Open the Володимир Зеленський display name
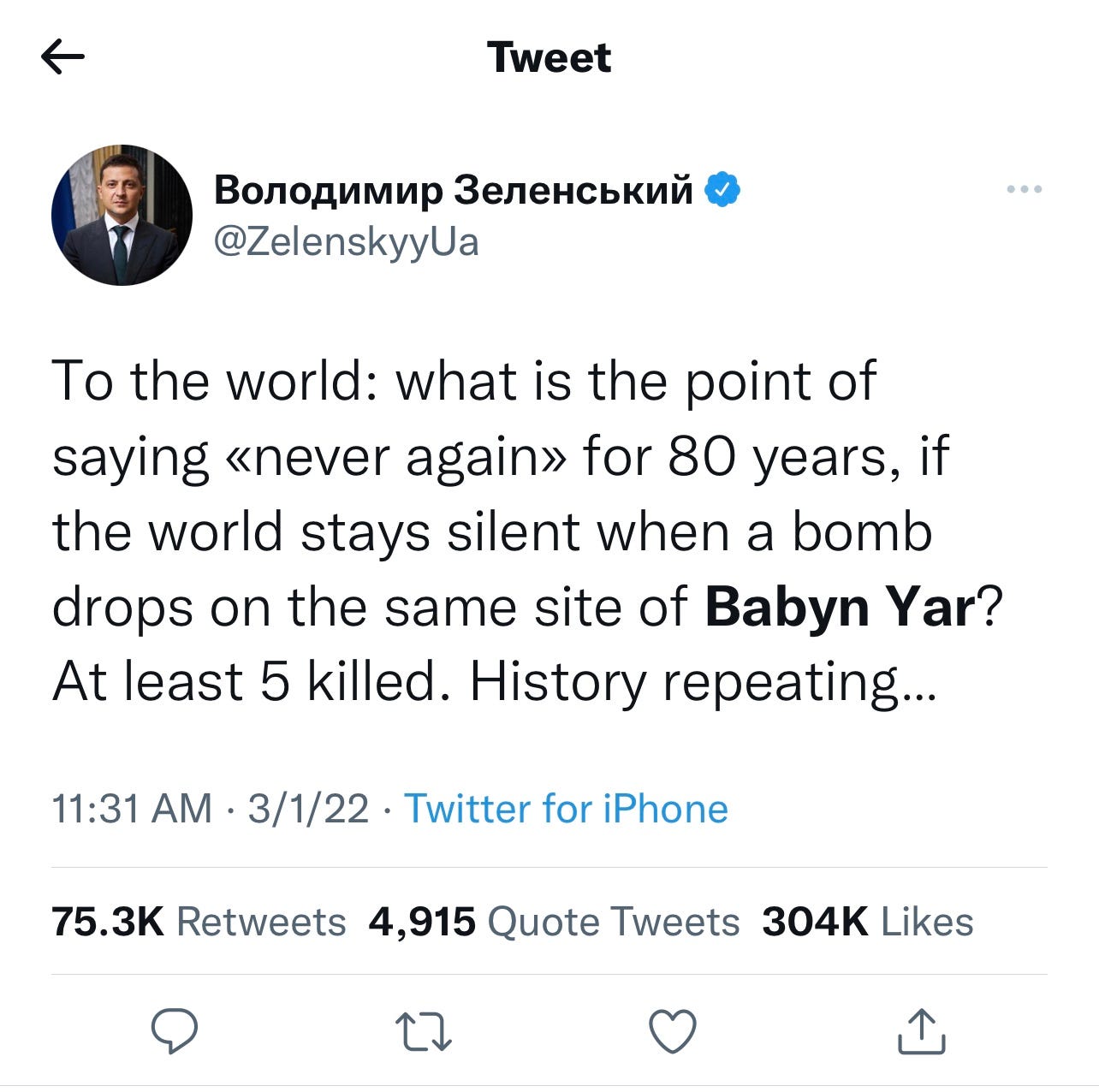Screen dimensions: 1099x1092 (454, 190)
